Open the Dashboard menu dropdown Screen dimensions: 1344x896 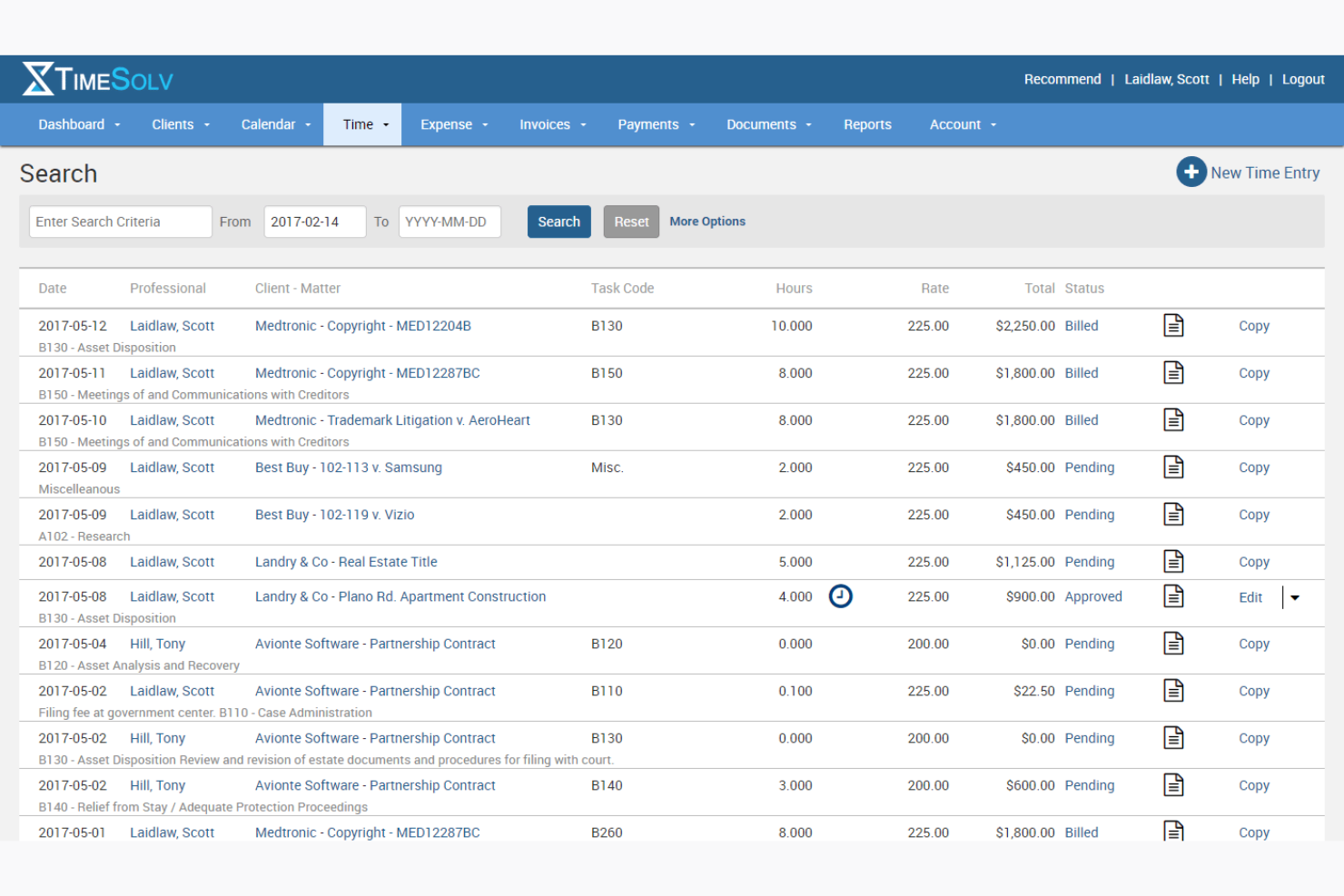[79, 124]
